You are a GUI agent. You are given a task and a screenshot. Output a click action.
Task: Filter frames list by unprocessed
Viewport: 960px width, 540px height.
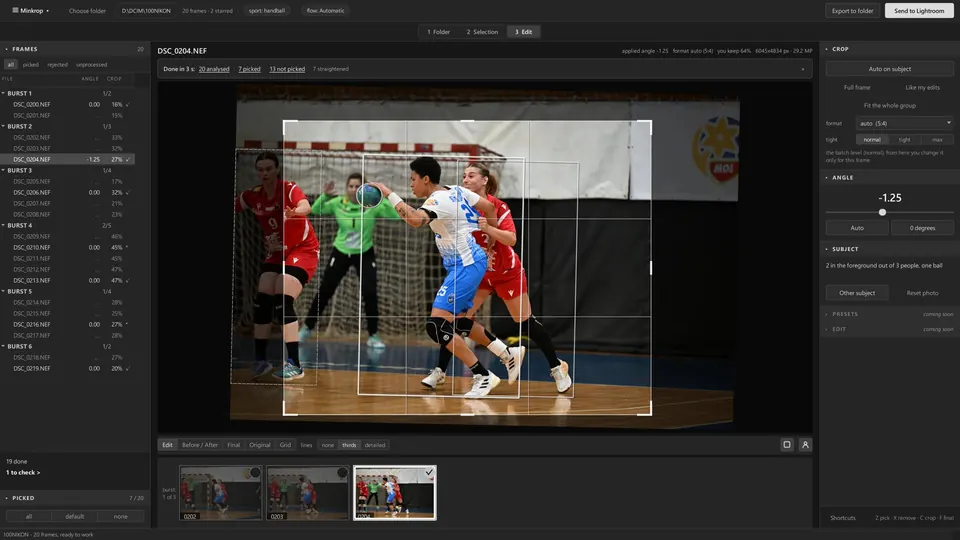pyautogui.click(x=91, y=65)
